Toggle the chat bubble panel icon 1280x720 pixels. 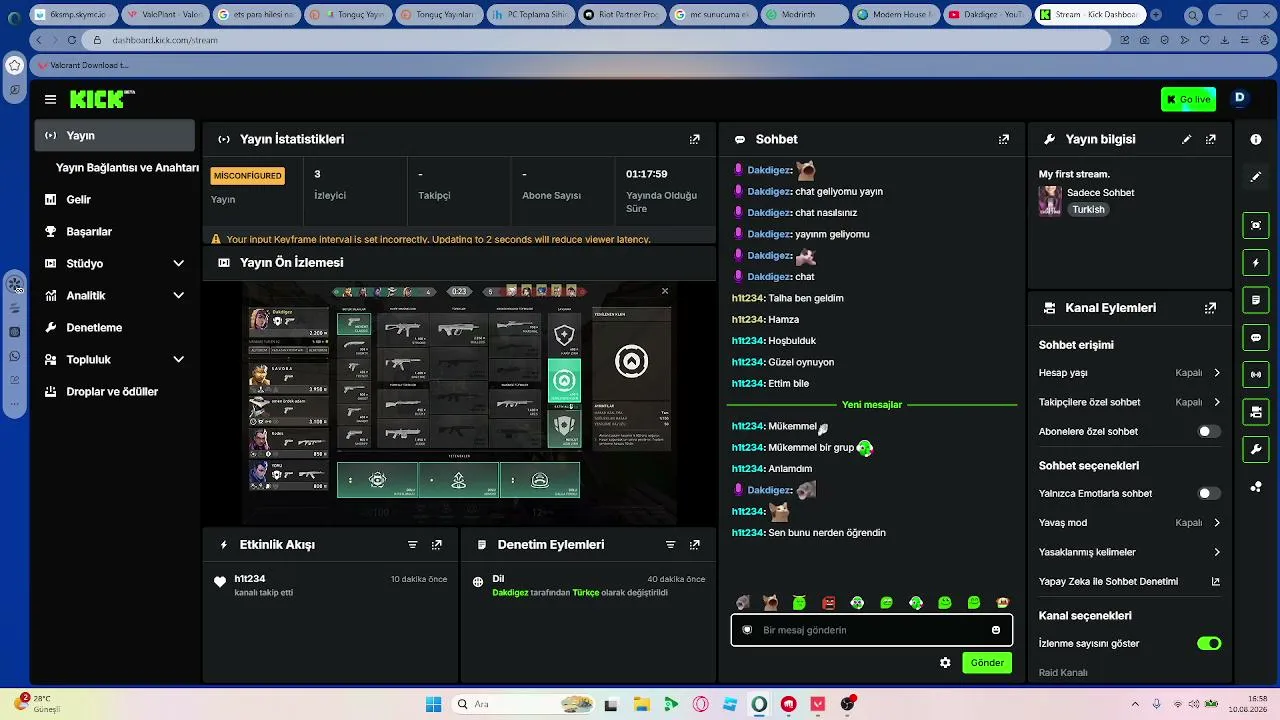click(1256, 338)
